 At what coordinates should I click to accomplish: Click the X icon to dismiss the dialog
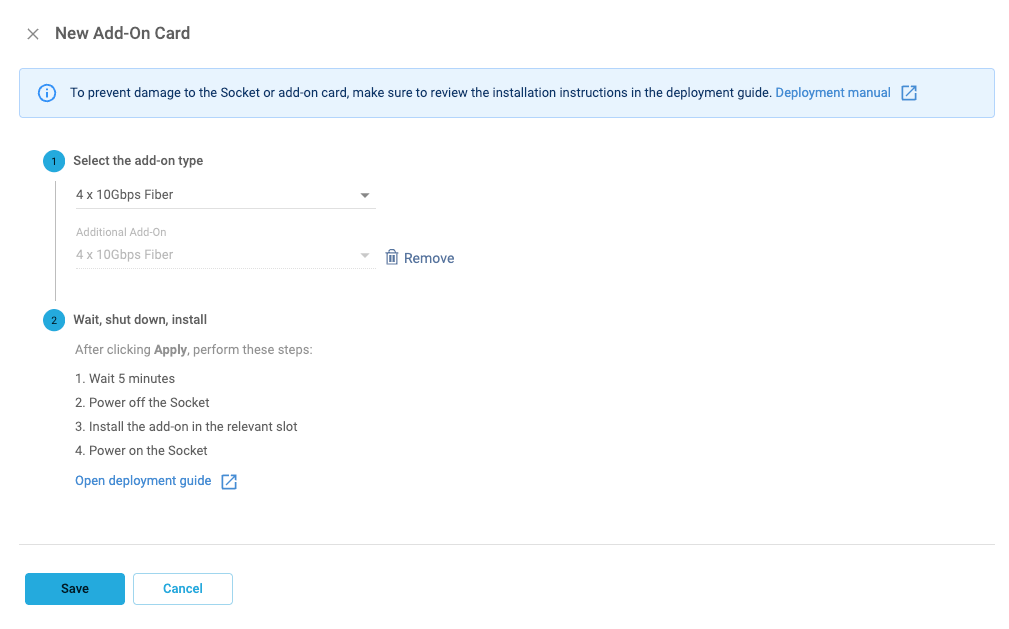coord(33,33)
